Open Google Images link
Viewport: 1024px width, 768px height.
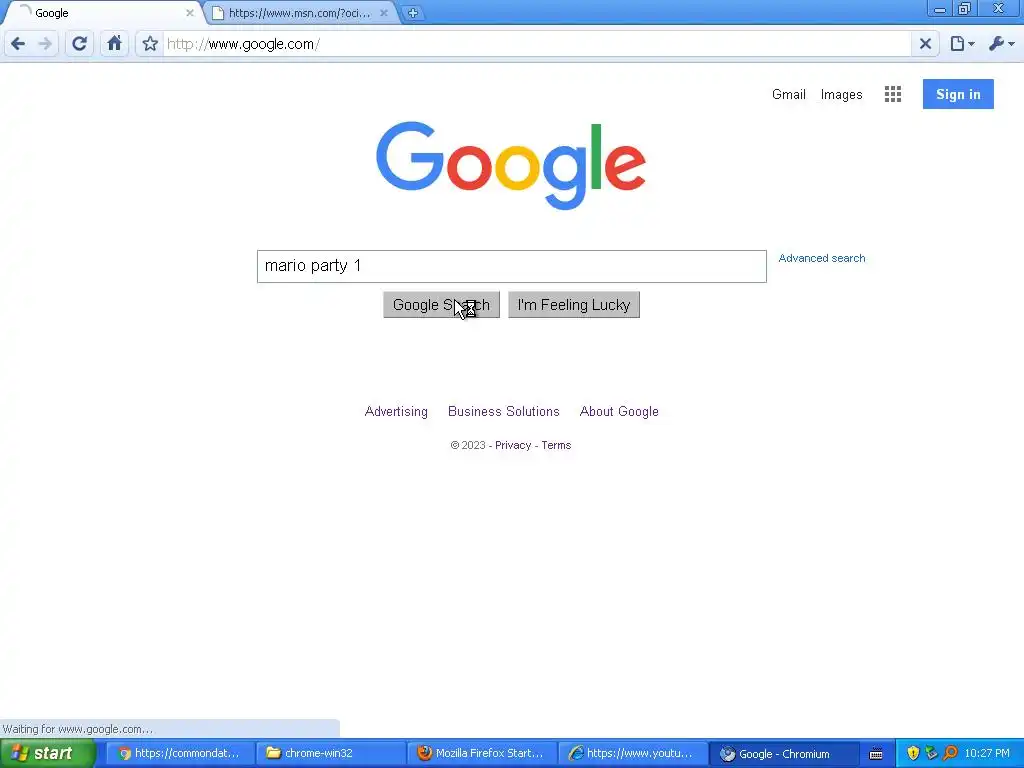(x=841, y=95)
